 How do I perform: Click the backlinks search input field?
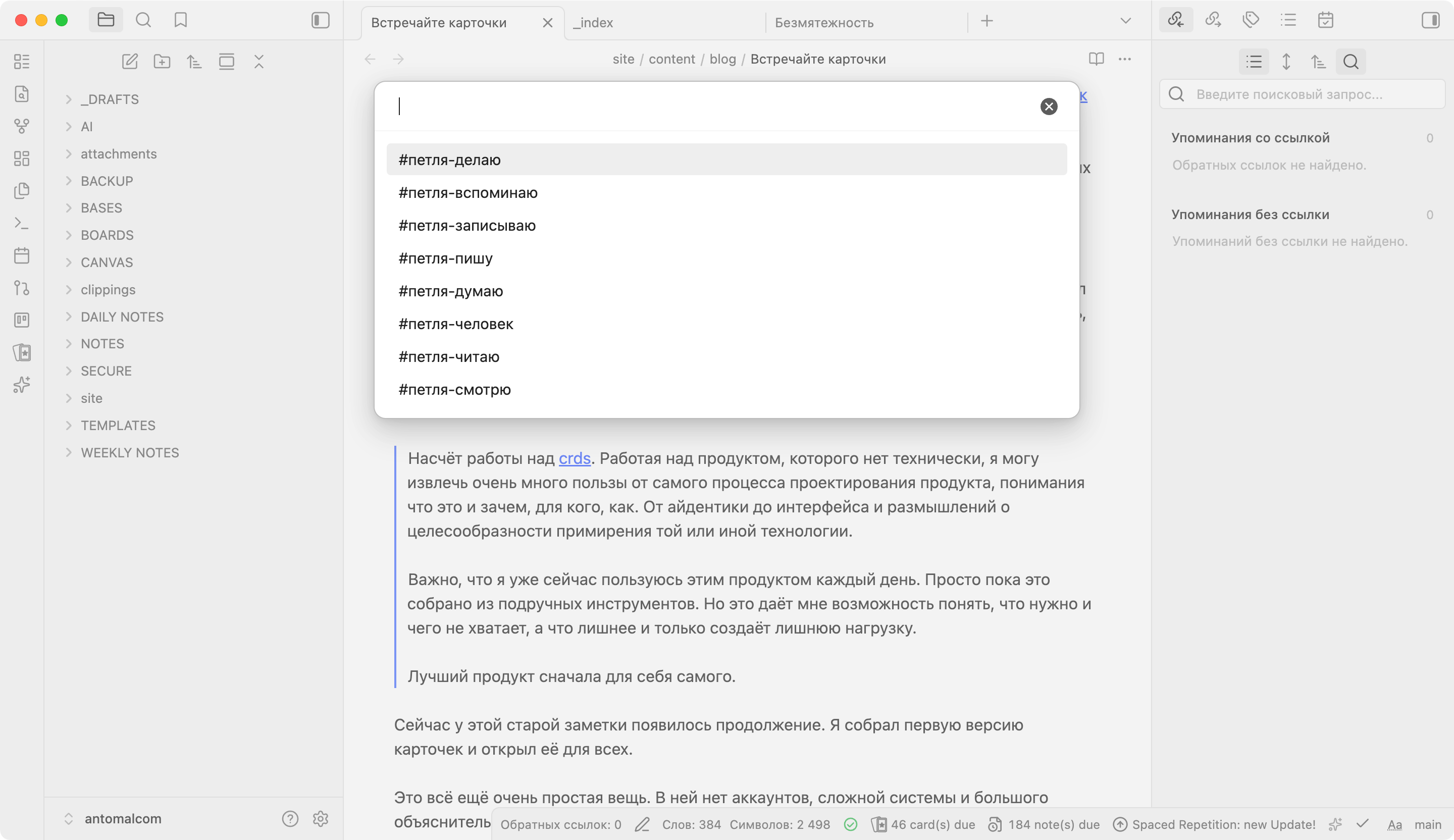pyautogui.click(x=1310, y=94)
